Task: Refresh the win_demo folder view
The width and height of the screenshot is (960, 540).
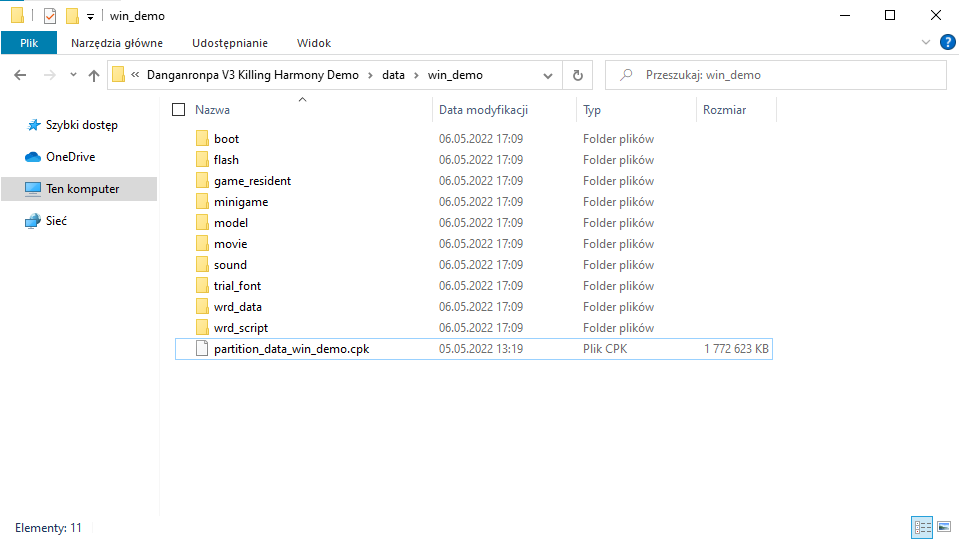Action: tap(577, 75)
